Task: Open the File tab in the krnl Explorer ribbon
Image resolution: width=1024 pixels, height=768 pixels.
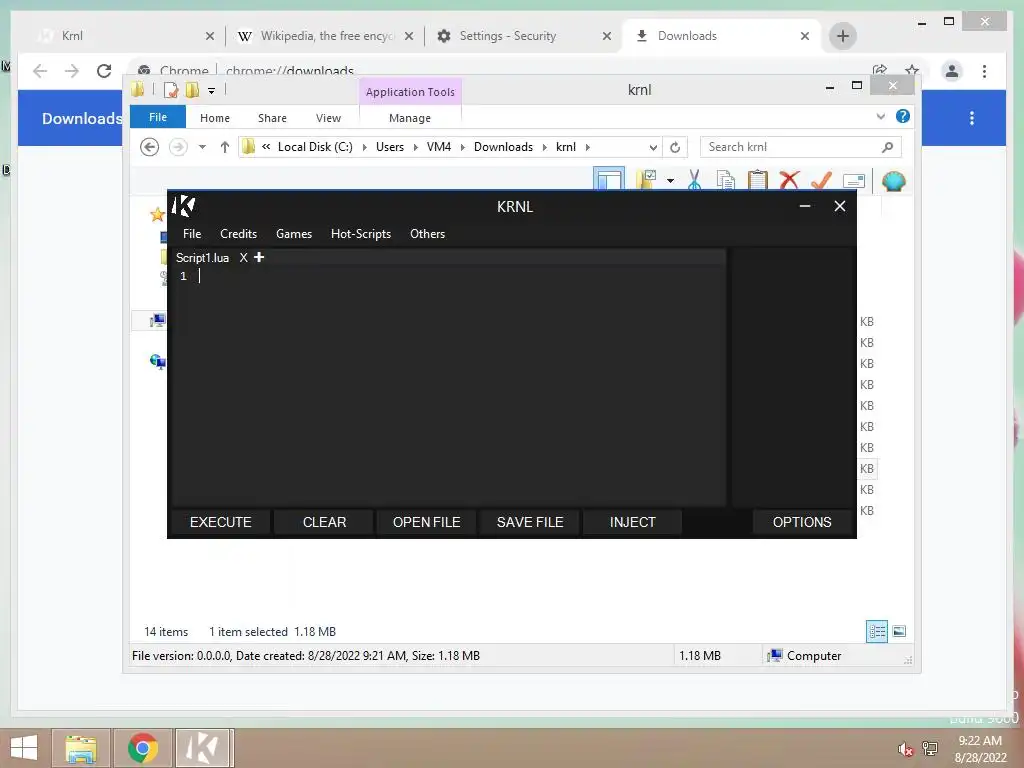Action: [x=158, y=117]
